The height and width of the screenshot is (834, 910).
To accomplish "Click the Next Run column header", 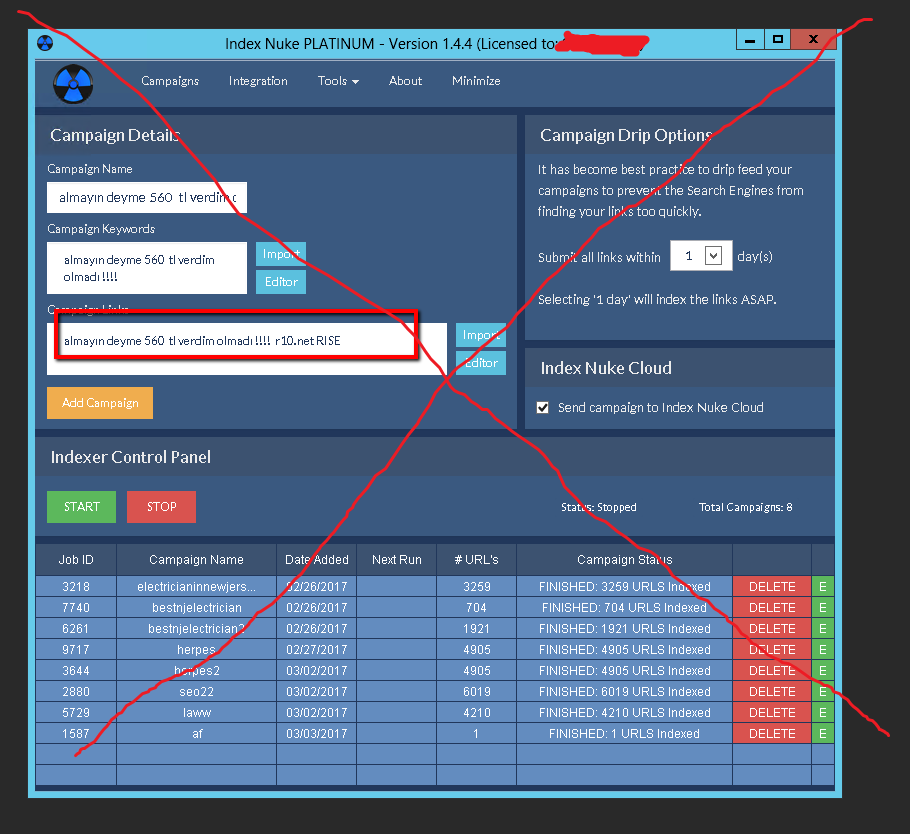I will [397, 559].
